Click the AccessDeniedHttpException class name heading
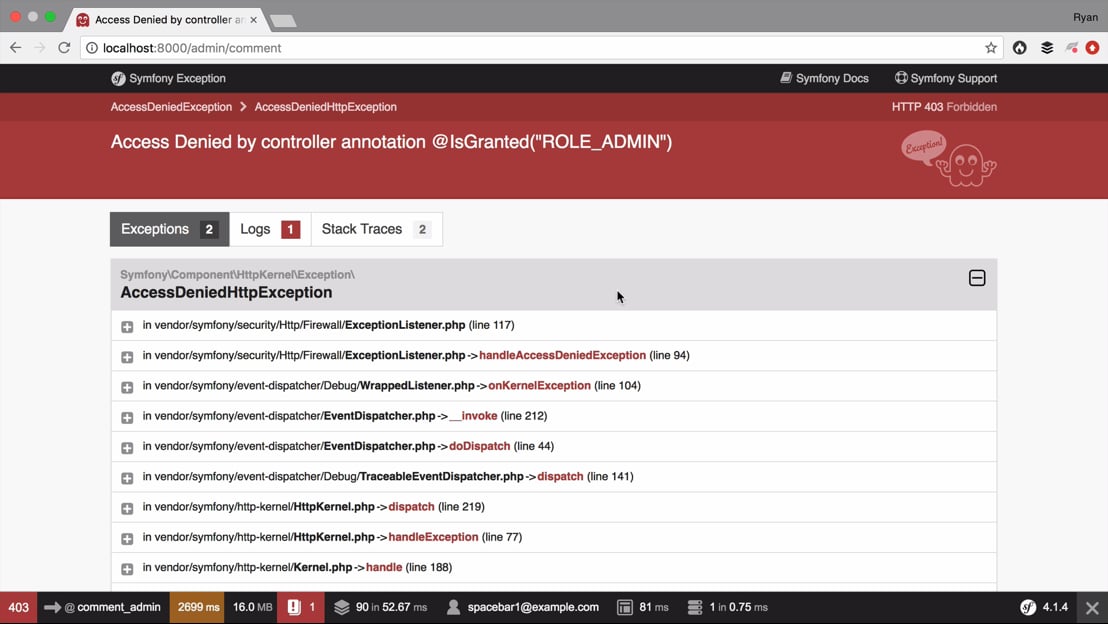 tap(226, 293)
